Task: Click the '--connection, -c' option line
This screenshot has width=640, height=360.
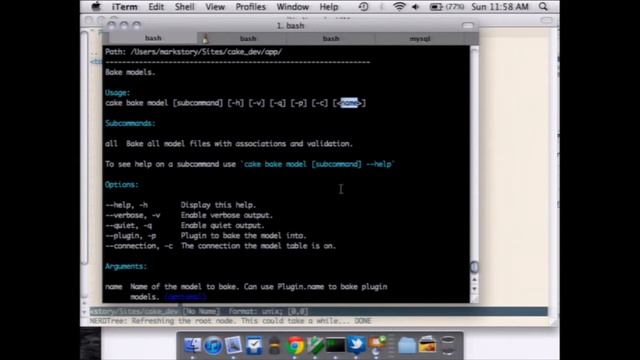Action: pyautogui.click(x=220, y=246)
